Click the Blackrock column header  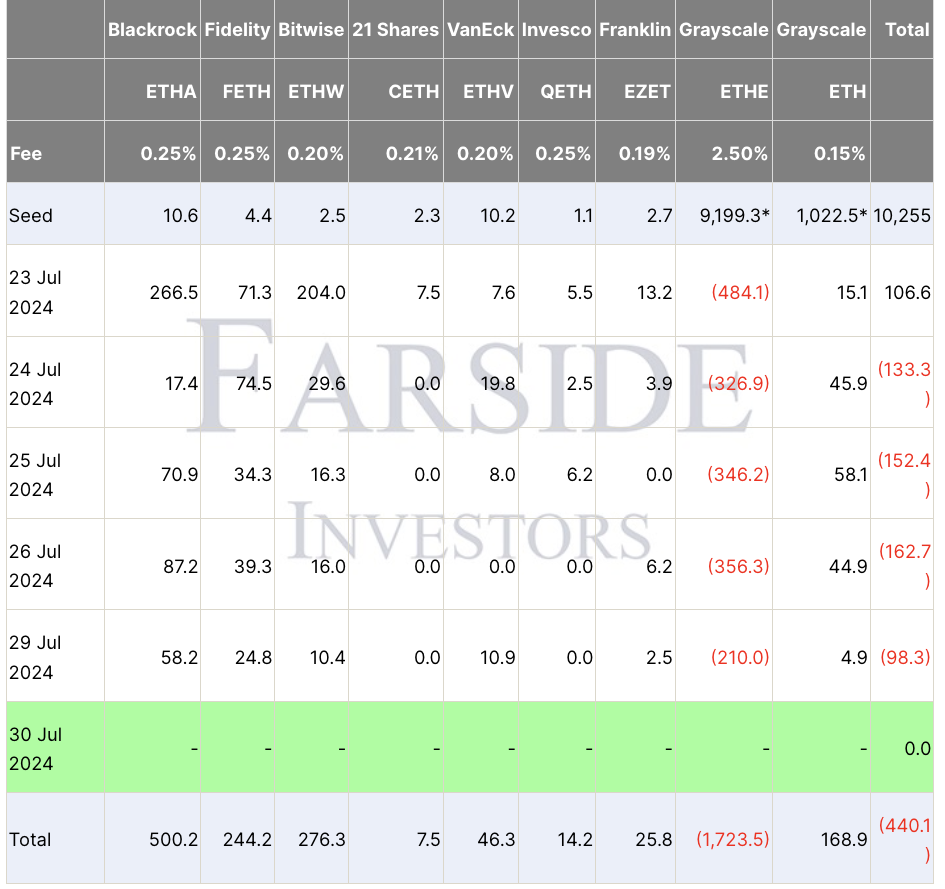point(152,30)
